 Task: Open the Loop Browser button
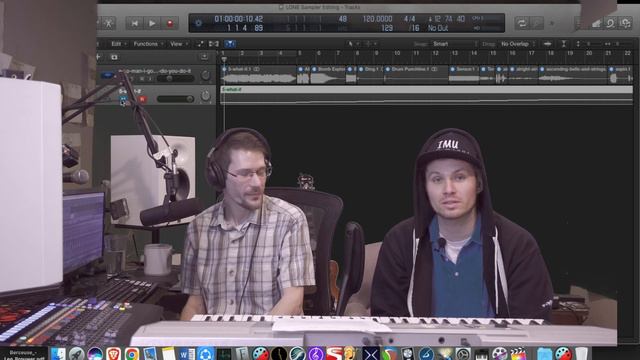point(611,24)
